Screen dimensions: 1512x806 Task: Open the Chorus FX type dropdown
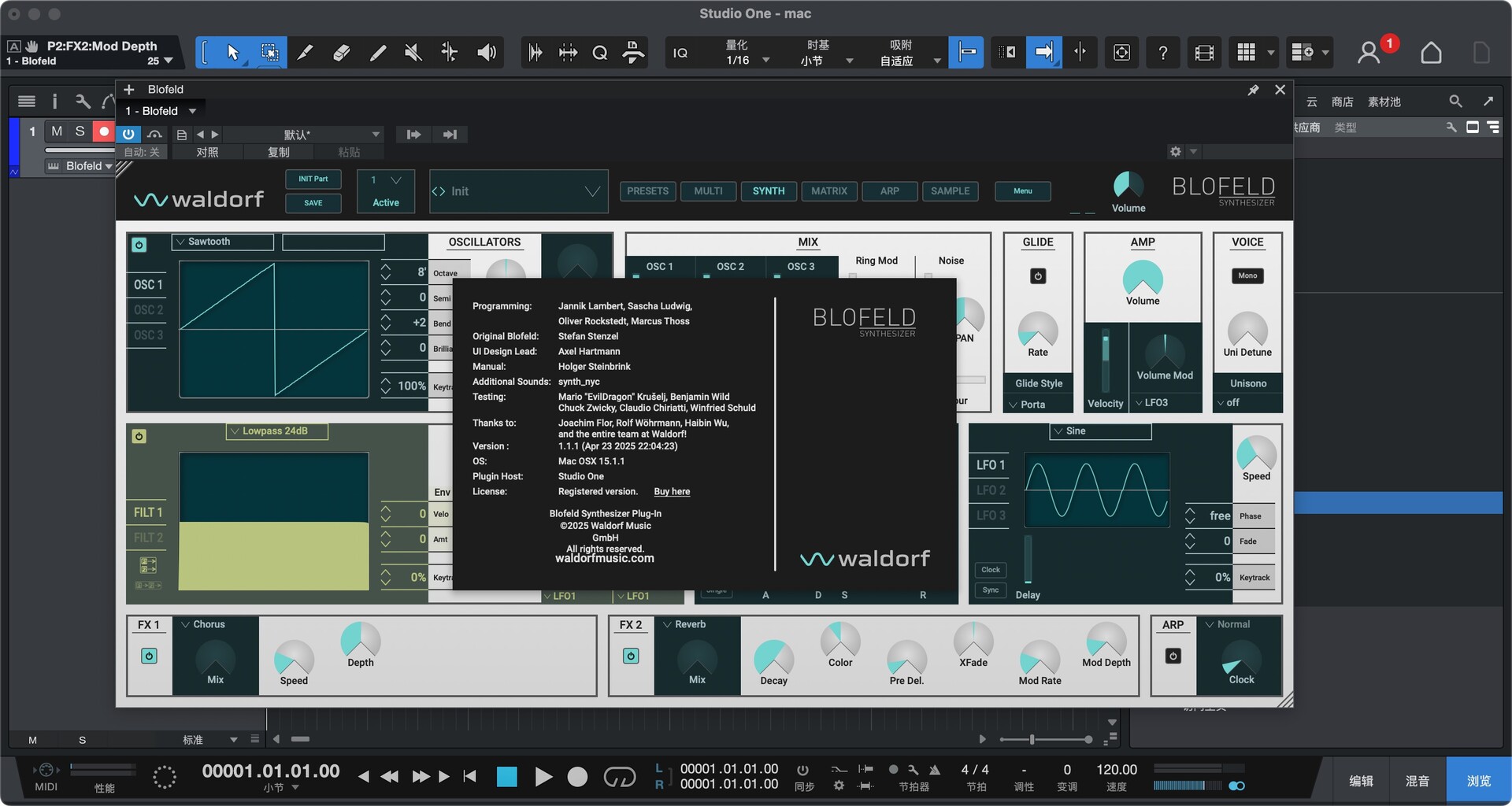point(216,624)
